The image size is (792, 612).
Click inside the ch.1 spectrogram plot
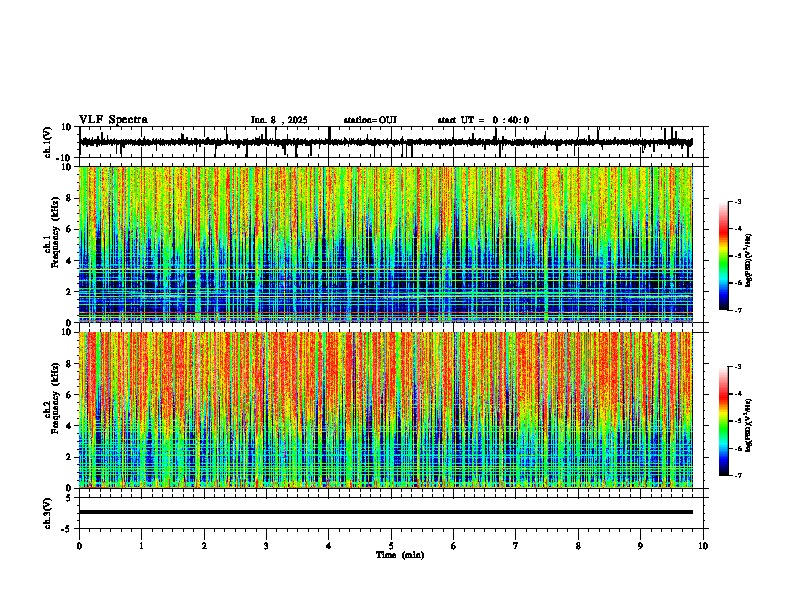coord(386,244)
